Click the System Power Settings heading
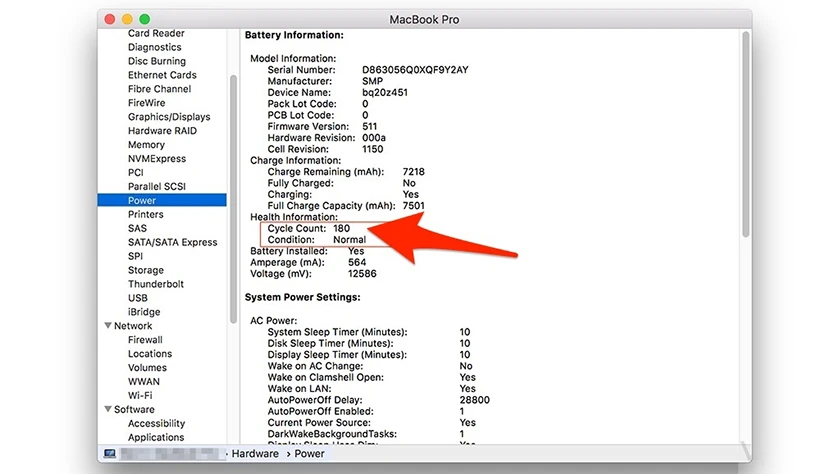Image resolution: width=840 pixels, height=474 pixels. [x=302, y=297]
